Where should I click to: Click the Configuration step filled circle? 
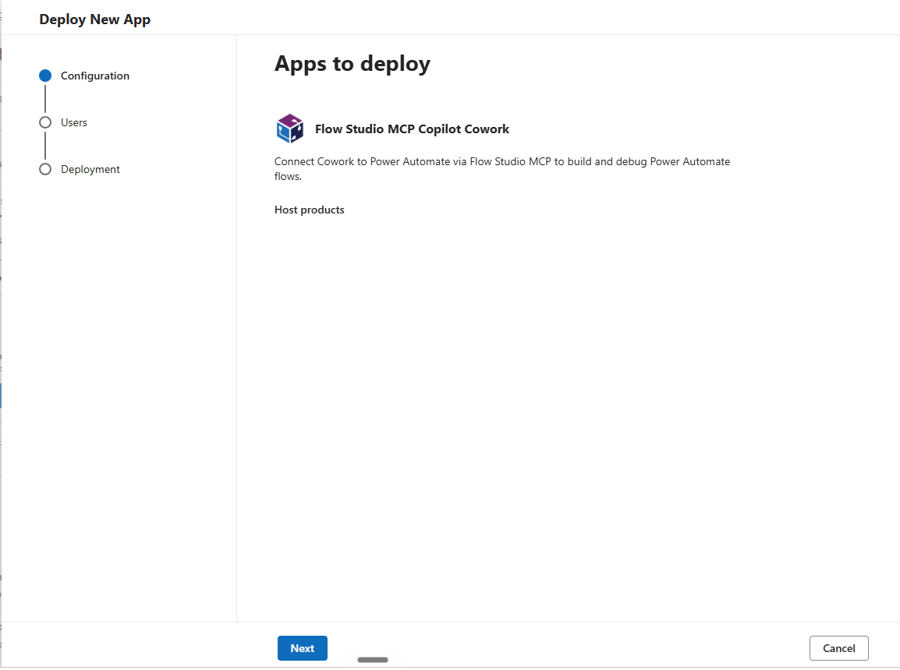45,76
